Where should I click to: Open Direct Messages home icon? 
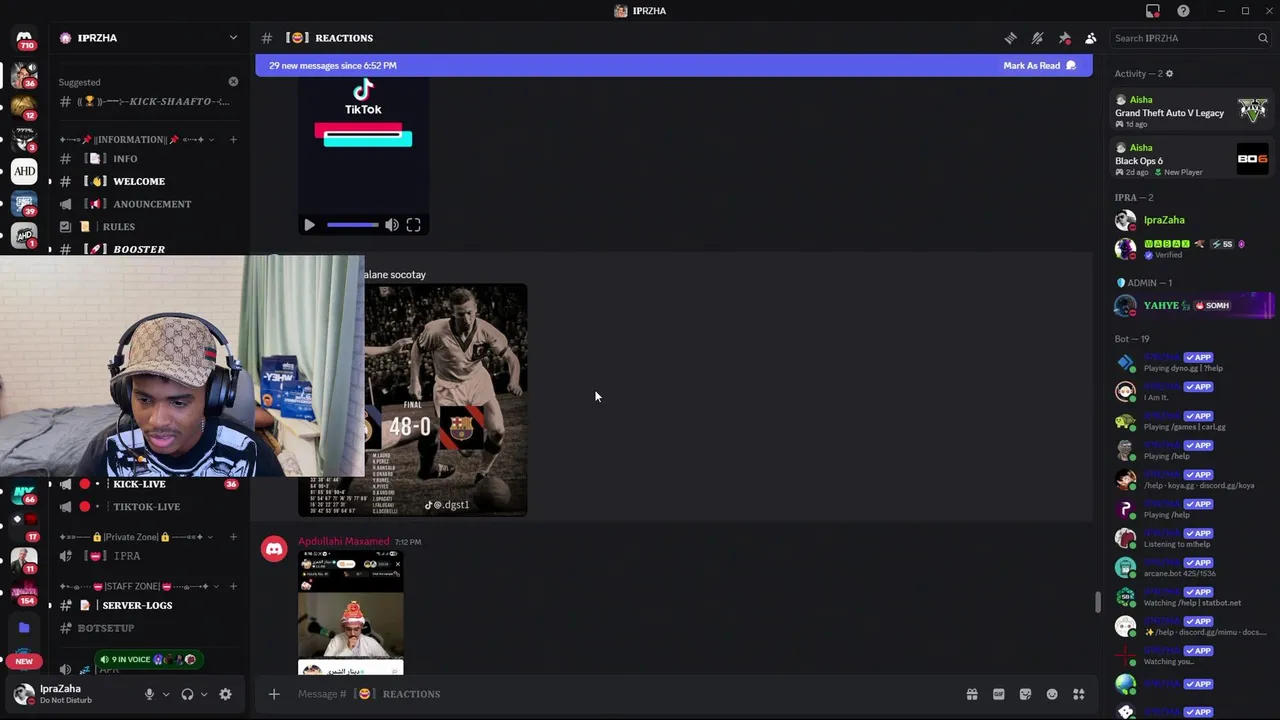[x=24, y=38]
